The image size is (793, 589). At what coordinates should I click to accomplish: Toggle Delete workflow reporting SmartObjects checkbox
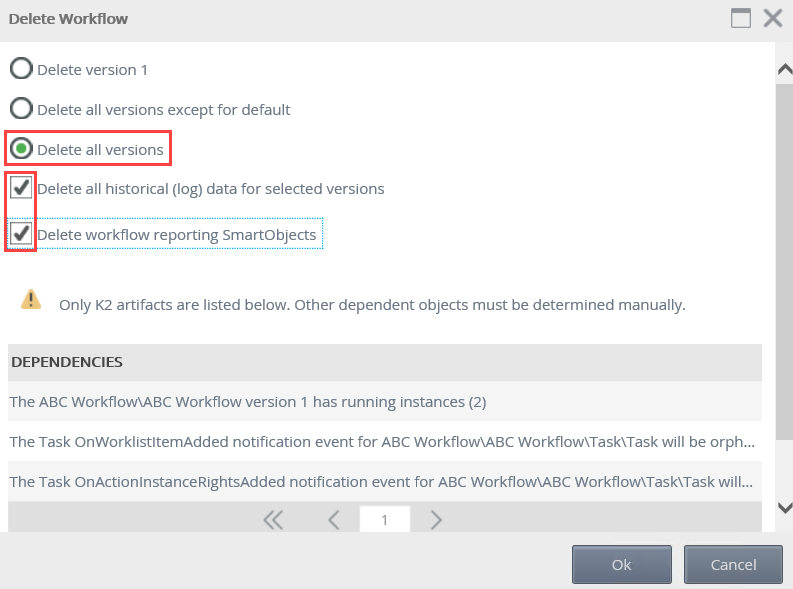(x=20, y=234)
